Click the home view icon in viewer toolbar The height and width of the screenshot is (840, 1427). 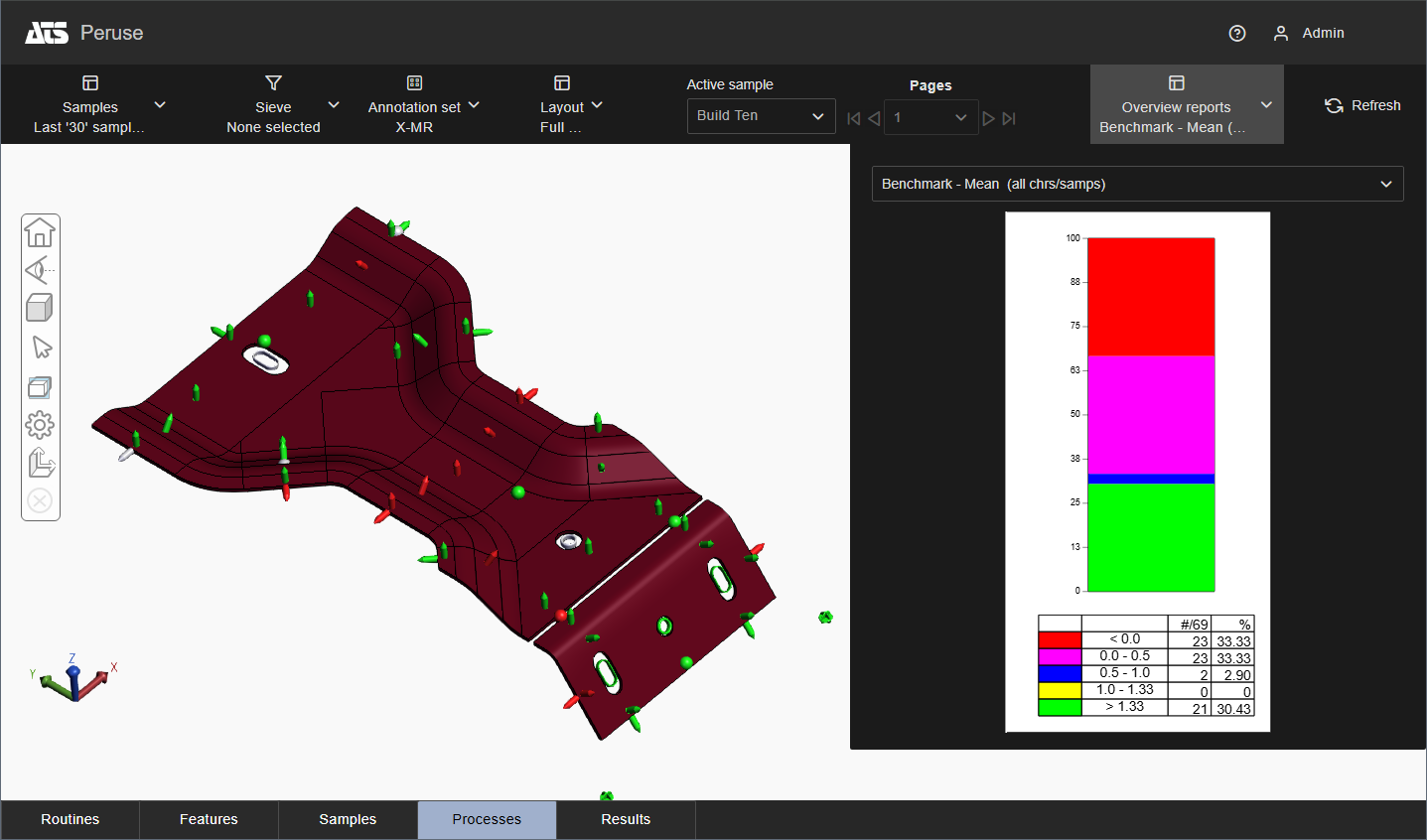[x=40, y=232]
